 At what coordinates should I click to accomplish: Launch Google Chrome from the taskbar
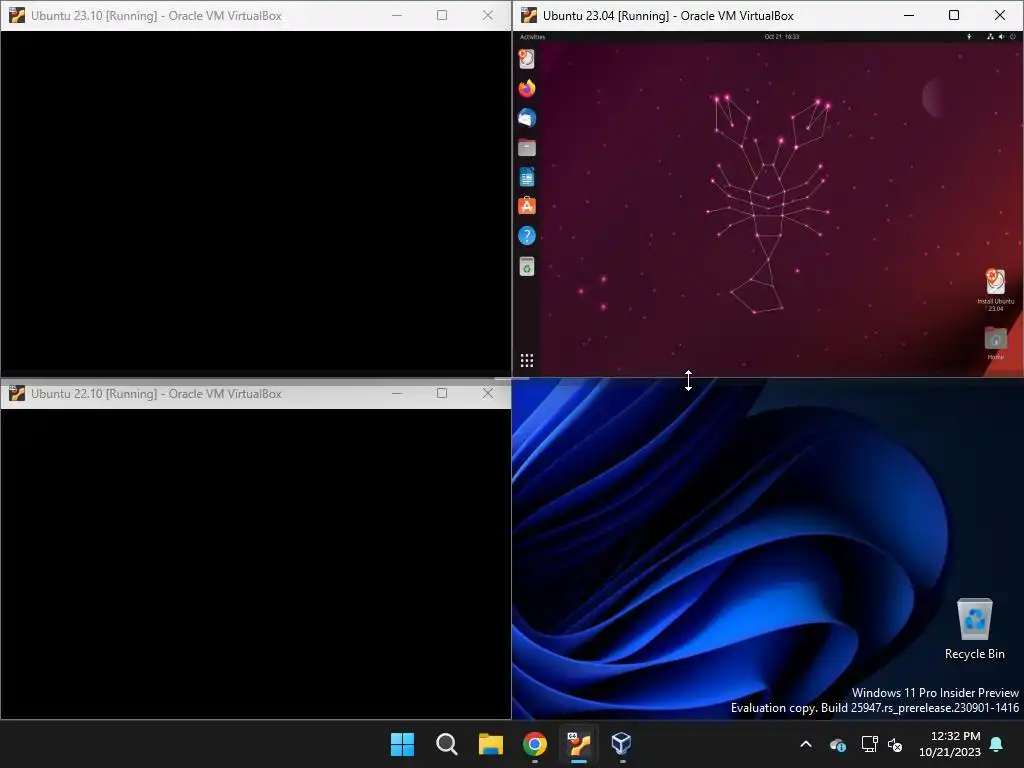coord(535,744)
